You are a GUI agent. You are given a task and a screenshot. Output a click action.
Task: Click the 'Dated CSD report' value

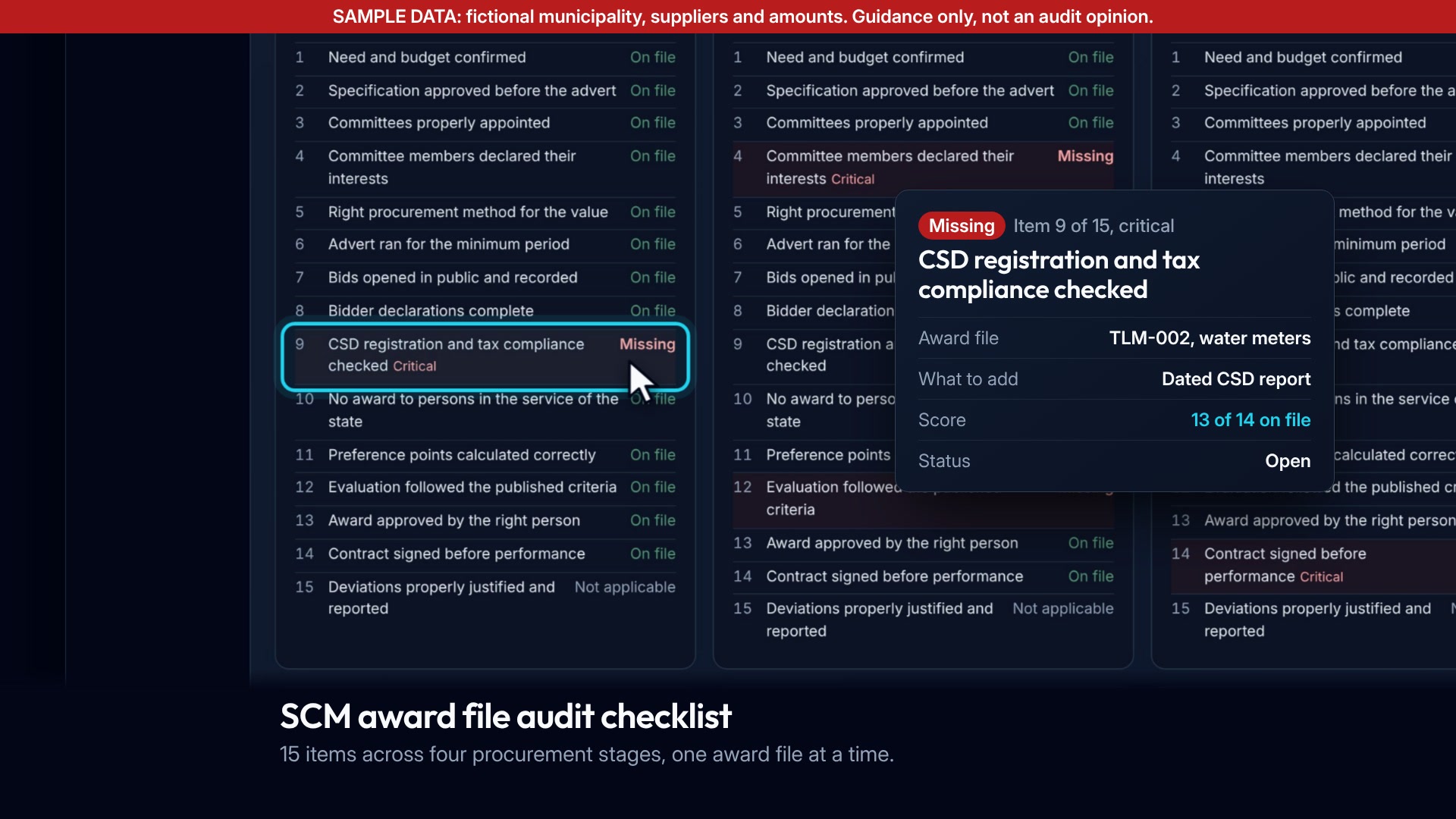[1236, 379]
